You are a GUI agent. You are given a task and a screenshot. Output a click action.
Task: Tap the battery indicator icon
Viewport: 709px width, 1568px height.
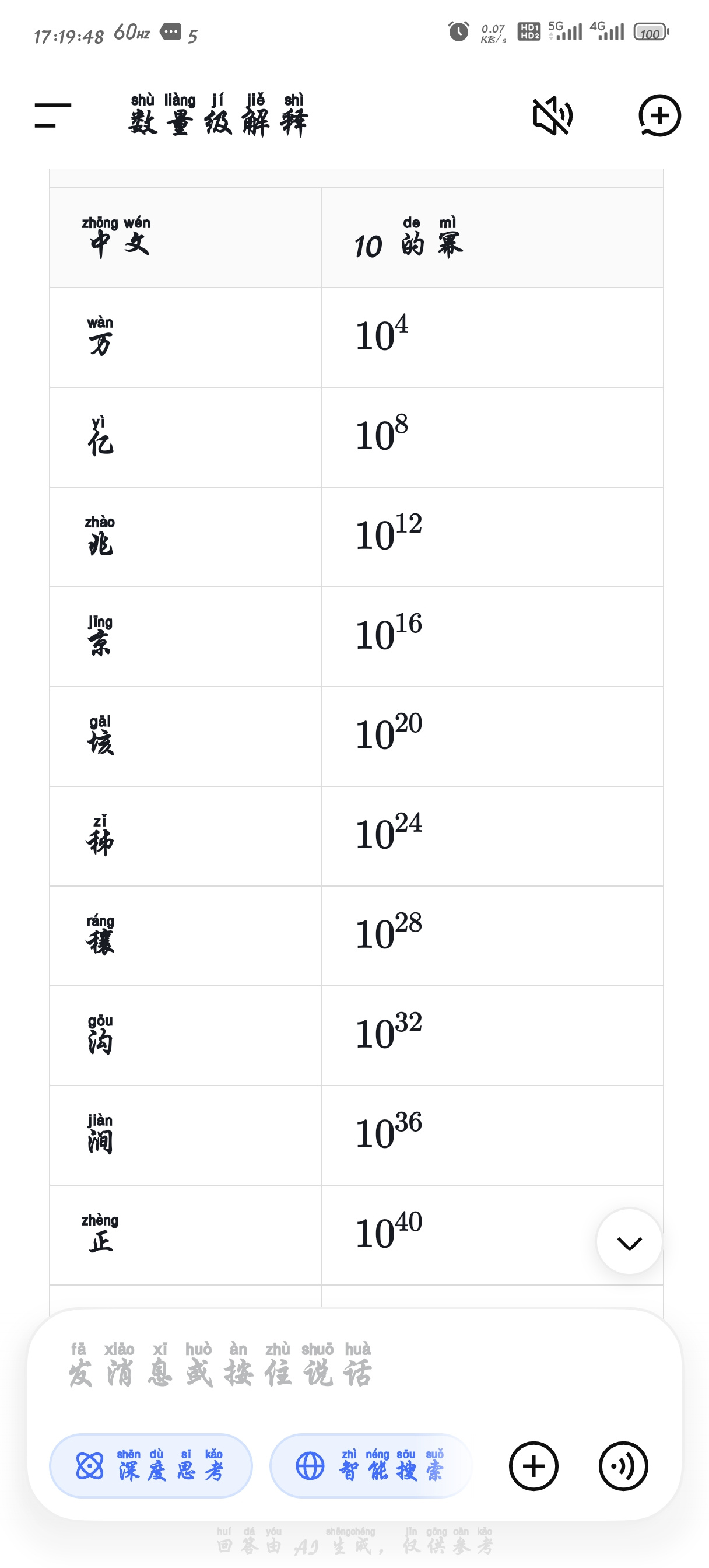(x=651, y=32)
